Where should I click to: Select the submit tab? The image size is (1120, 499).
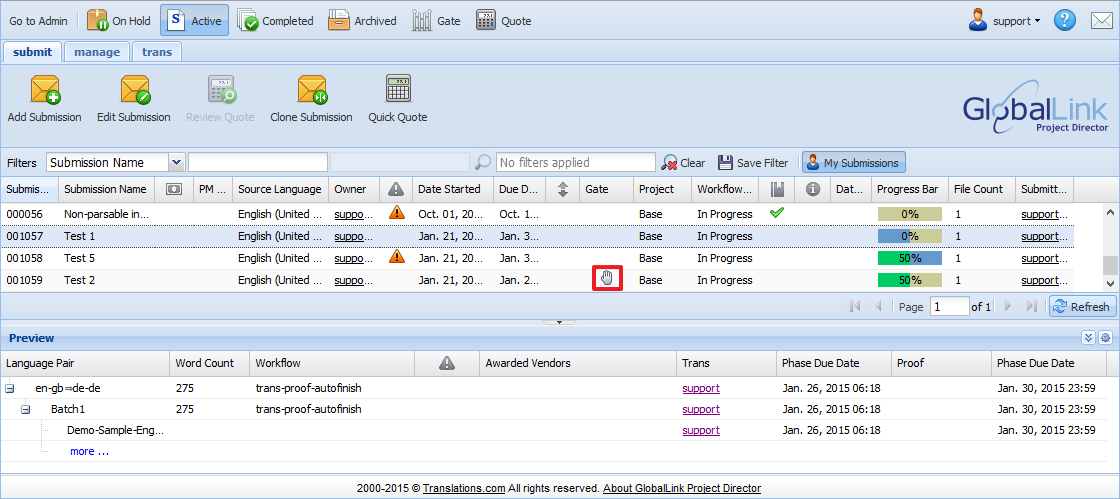tap(32, 52)
